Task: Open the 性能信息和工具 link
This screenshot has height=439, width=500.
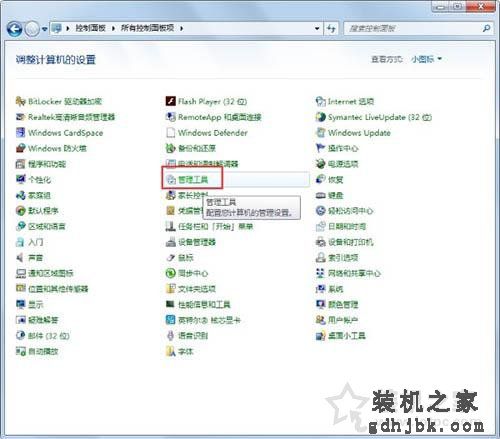Action: point(204,304)
